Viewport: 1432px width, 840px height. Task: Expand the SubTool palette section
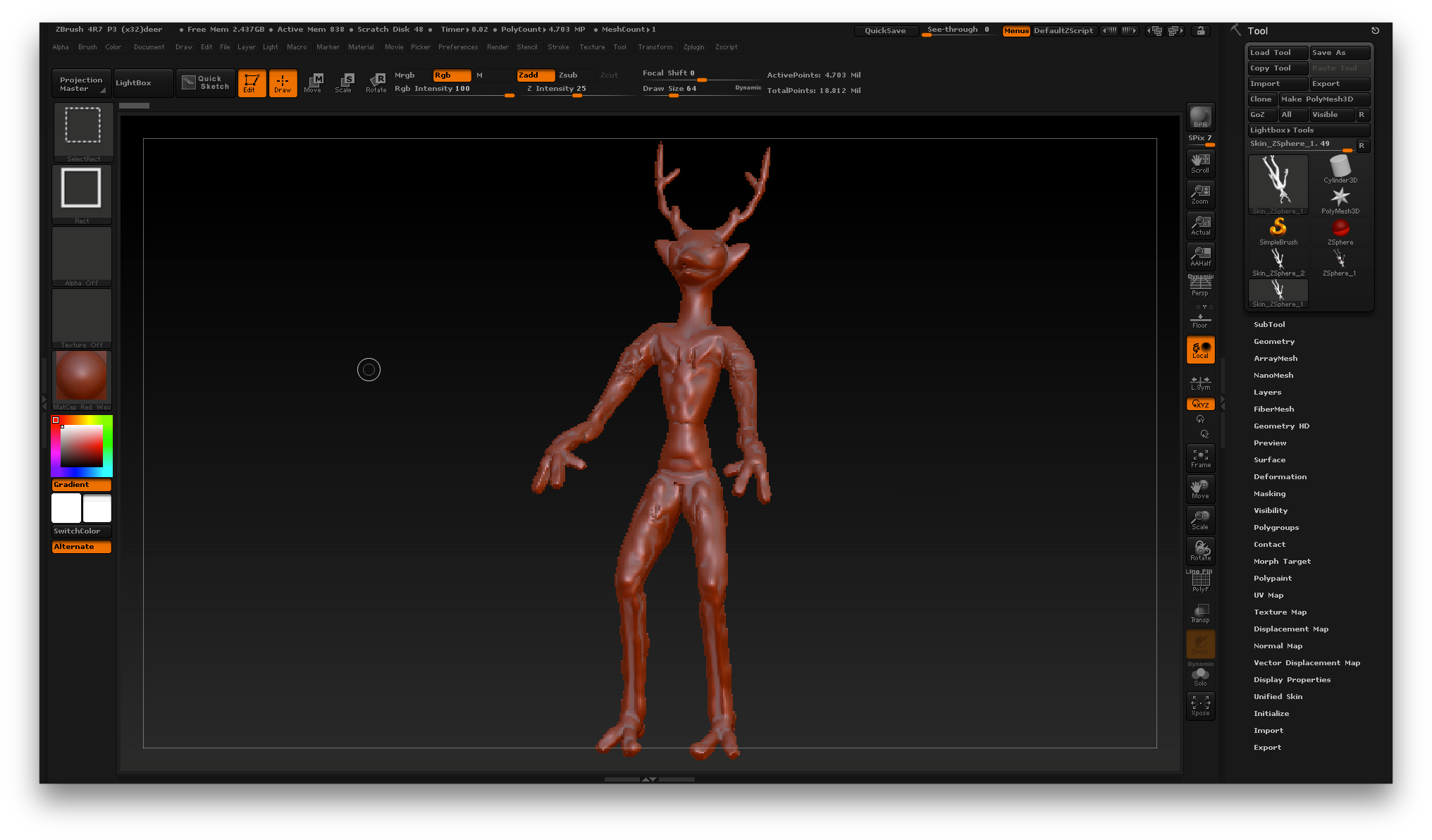pyautogui.click(x=1269, y=325)
